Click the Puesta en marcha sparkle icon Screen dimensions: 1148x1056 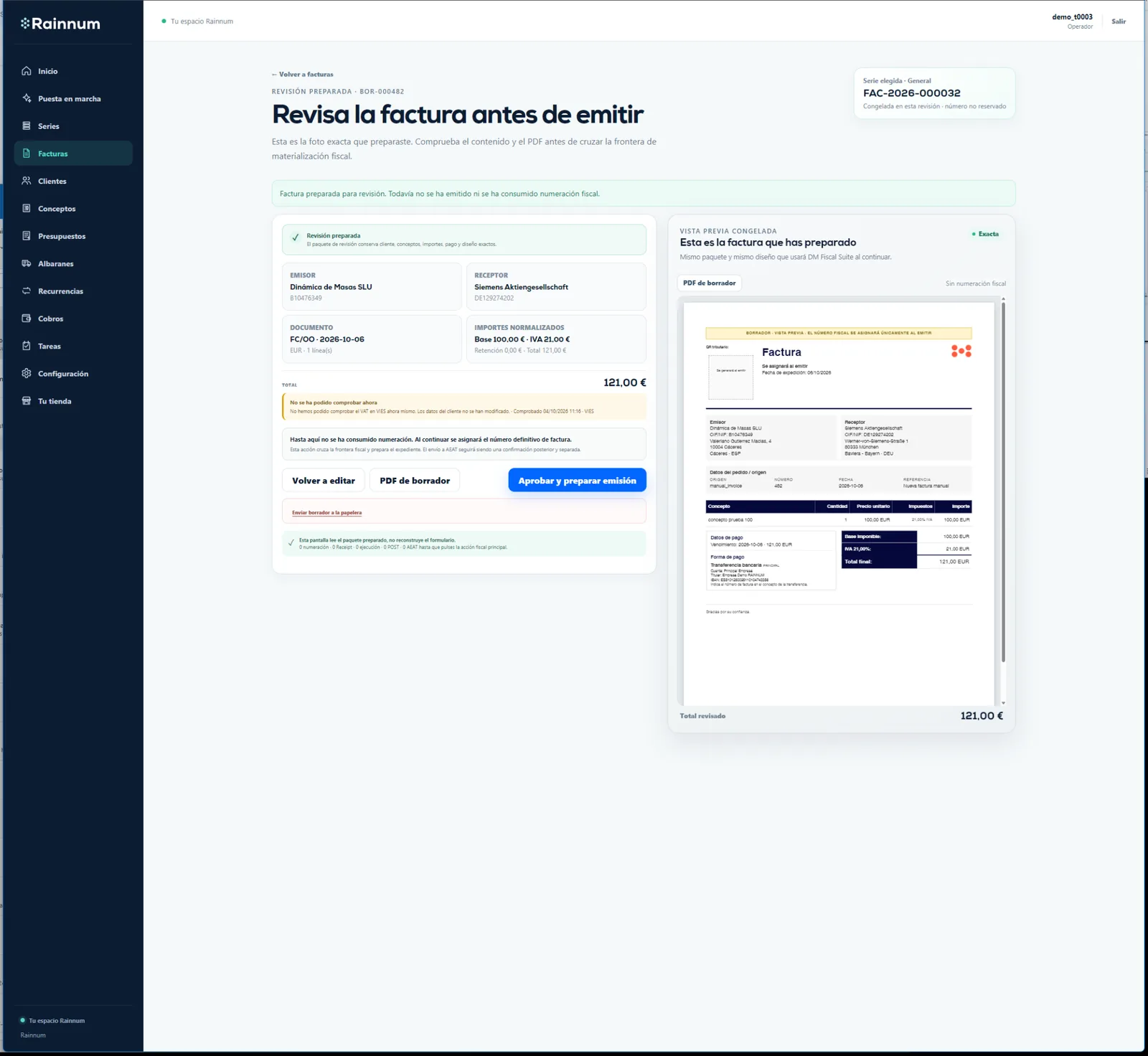point(27,98)
